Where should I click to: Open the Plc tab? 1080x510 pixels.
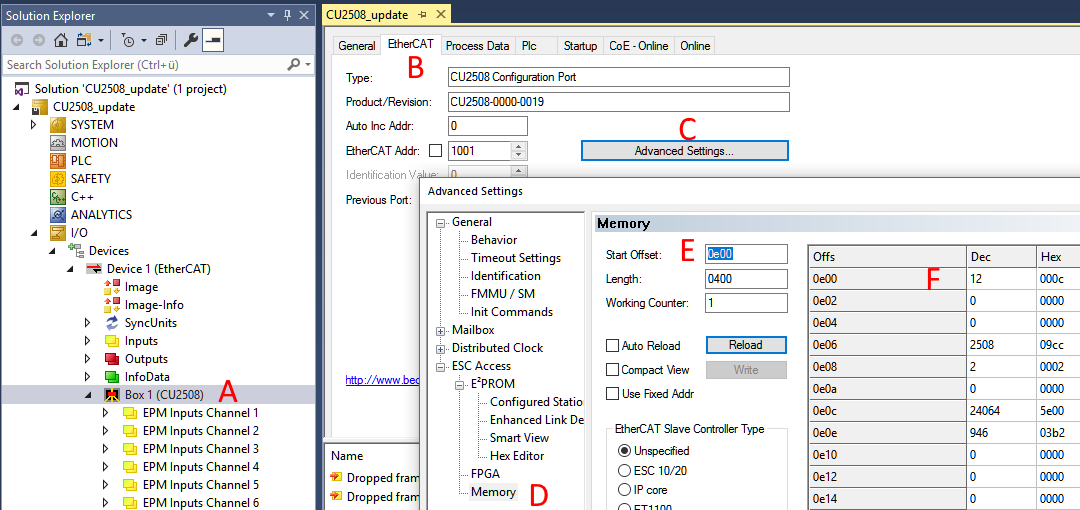click(530, 45)
